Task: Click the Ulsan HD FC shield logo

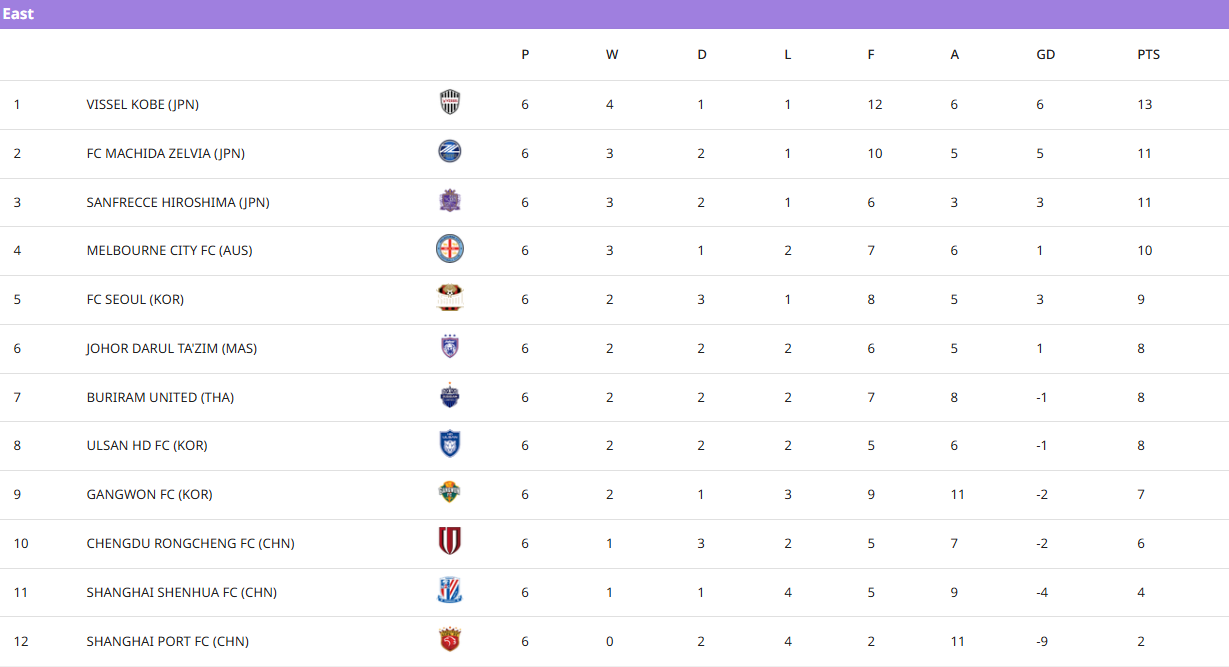Action: pos(450,444)
